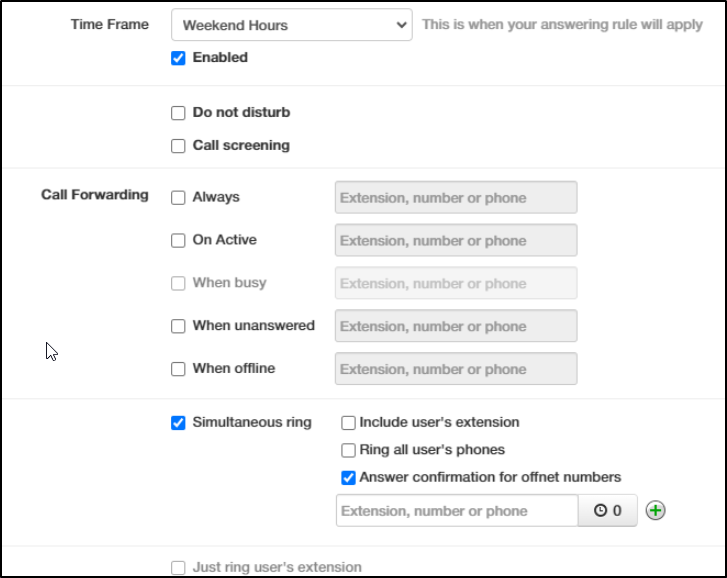Uncheck Answer confirmation for offnet numbers
727x578 pixels.
pyautogui.click(x=349, y=478)
